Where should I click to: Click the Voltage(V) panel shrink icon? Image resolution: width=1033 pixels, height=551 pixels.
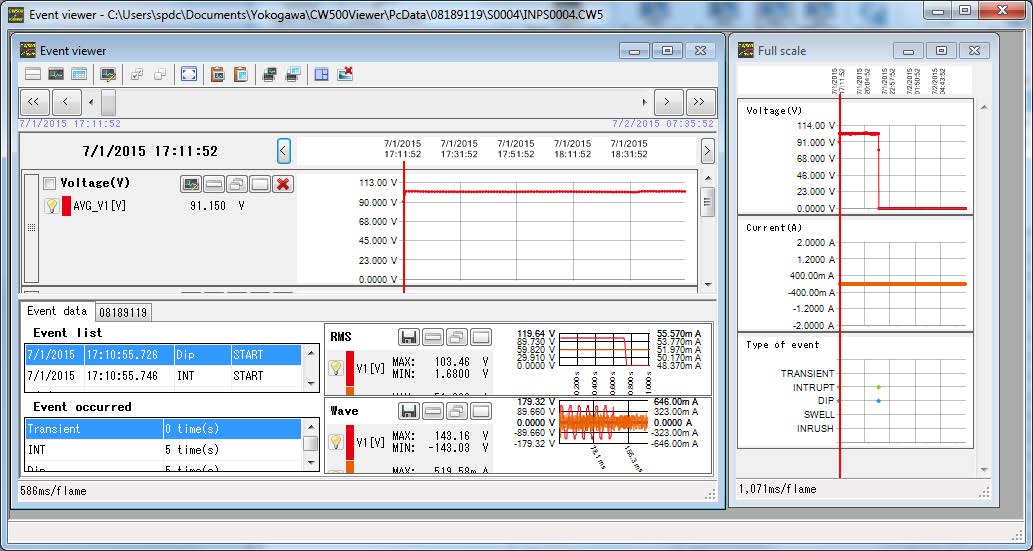213,183
